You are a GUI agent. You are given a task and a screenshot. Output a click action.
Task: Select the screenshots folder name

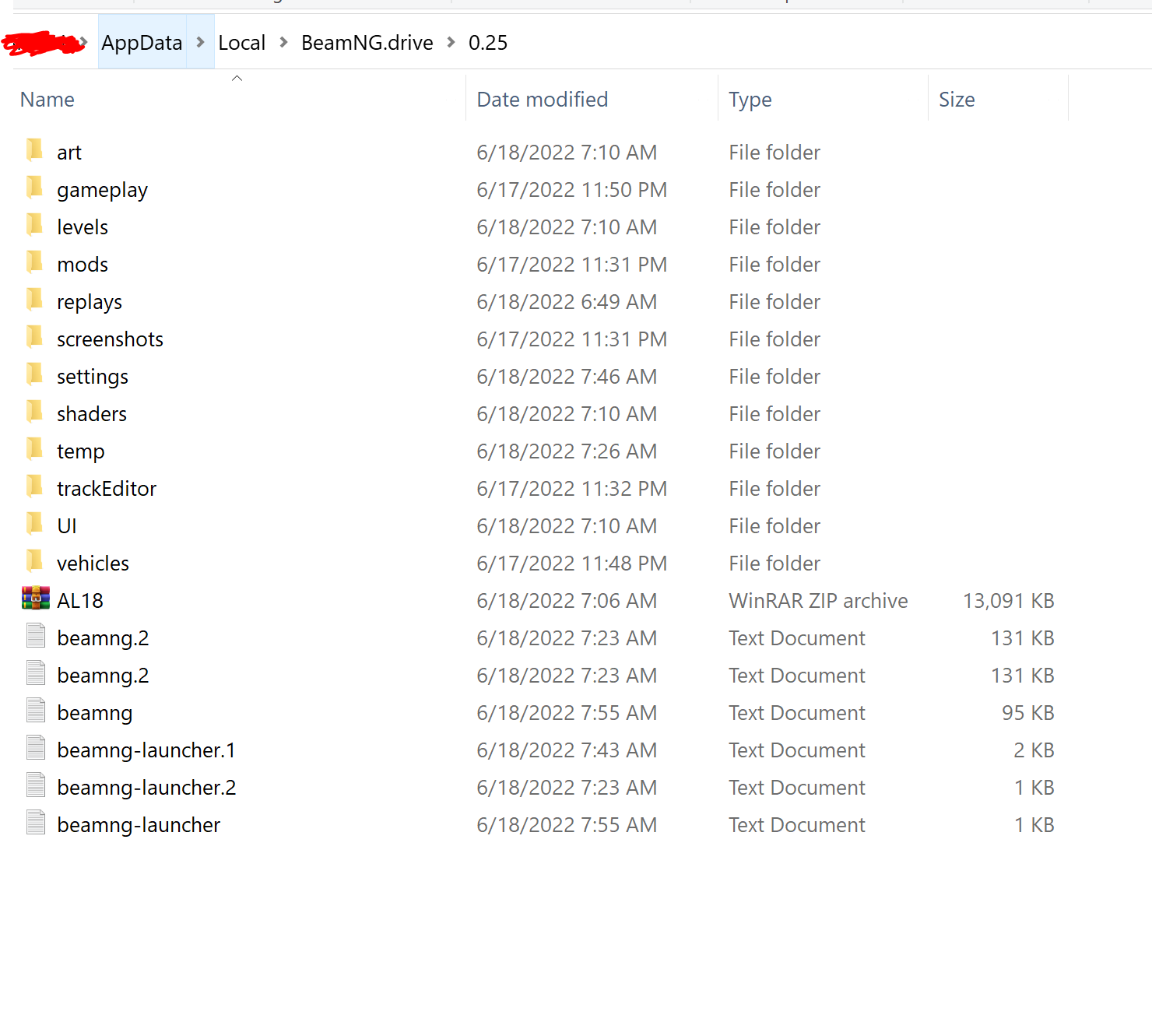tap(110, 339)
